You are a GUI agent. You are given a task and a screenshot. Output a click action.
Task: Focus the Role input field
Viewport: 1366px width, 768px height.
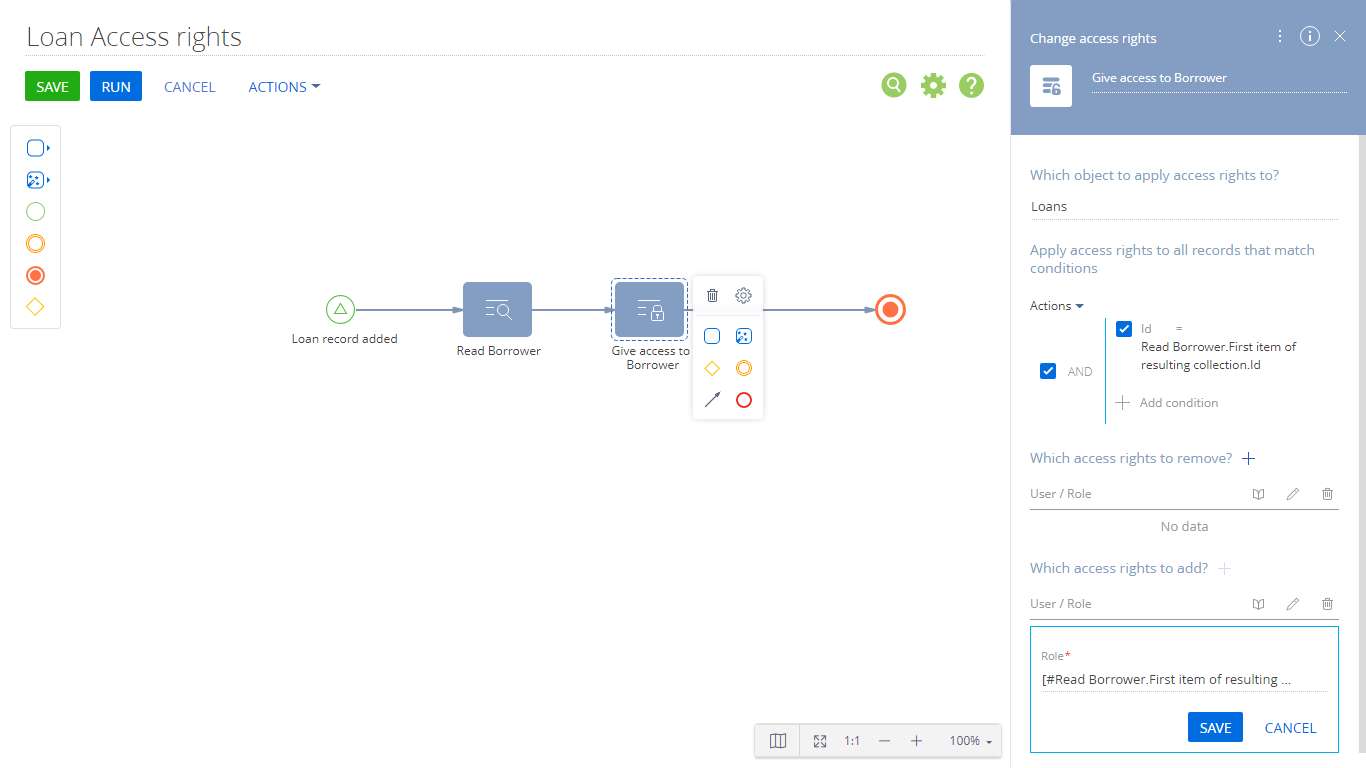coord(1184,679)
